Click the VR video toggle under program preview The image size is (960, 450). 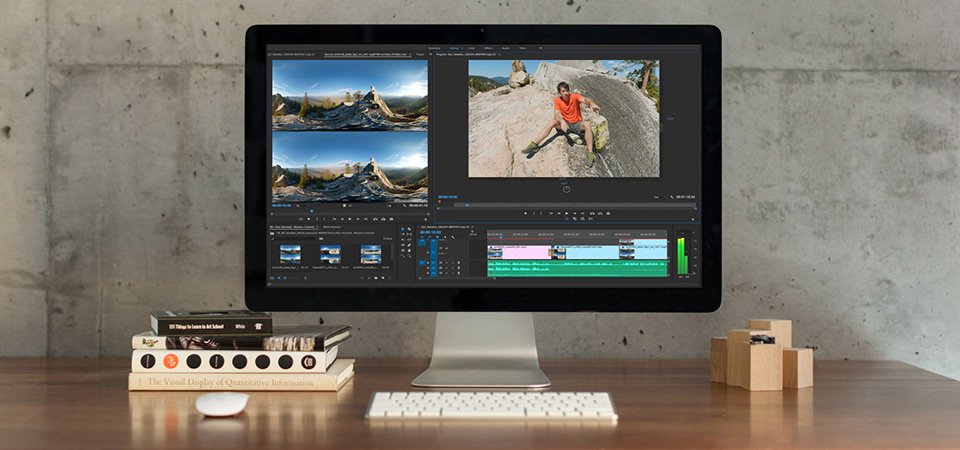(565, 188)
